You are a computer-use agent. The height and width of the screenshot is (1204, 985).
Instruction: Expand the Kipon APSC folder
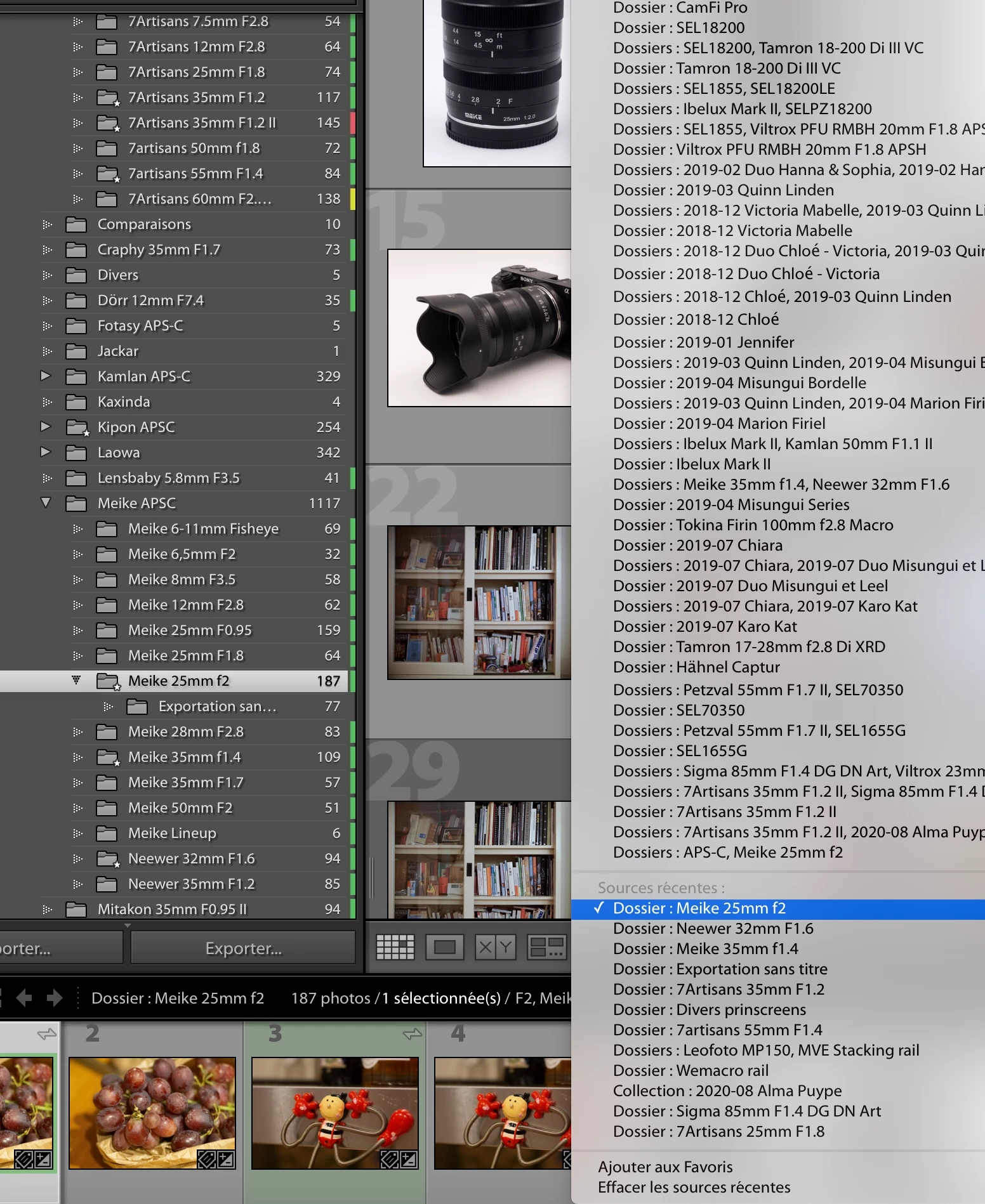pyautogui.click(x=45, y=426)
